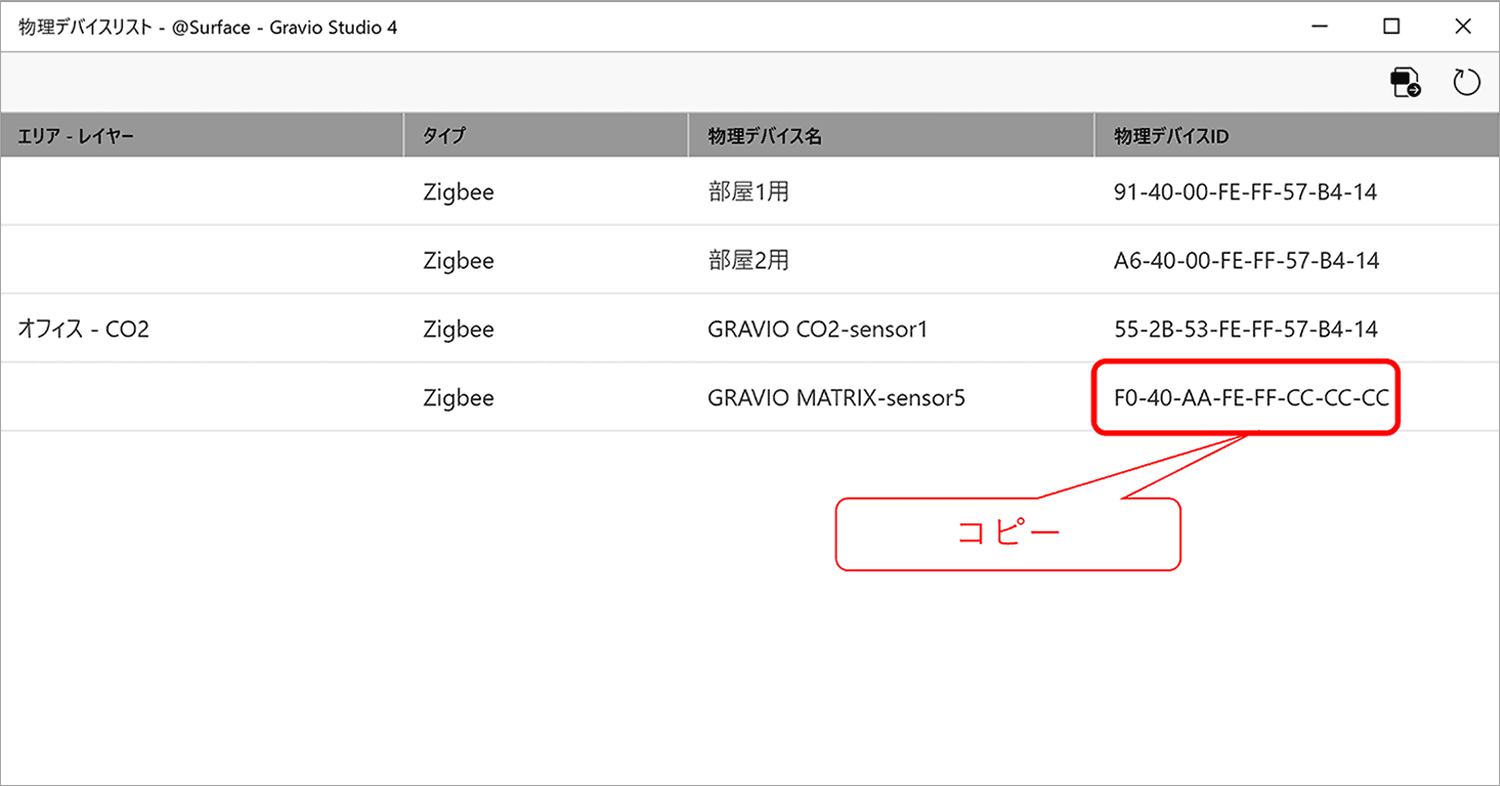Sort by エリア - レイヤー column header
This screenshot has height=786, width=1500.
pos(201,136)
